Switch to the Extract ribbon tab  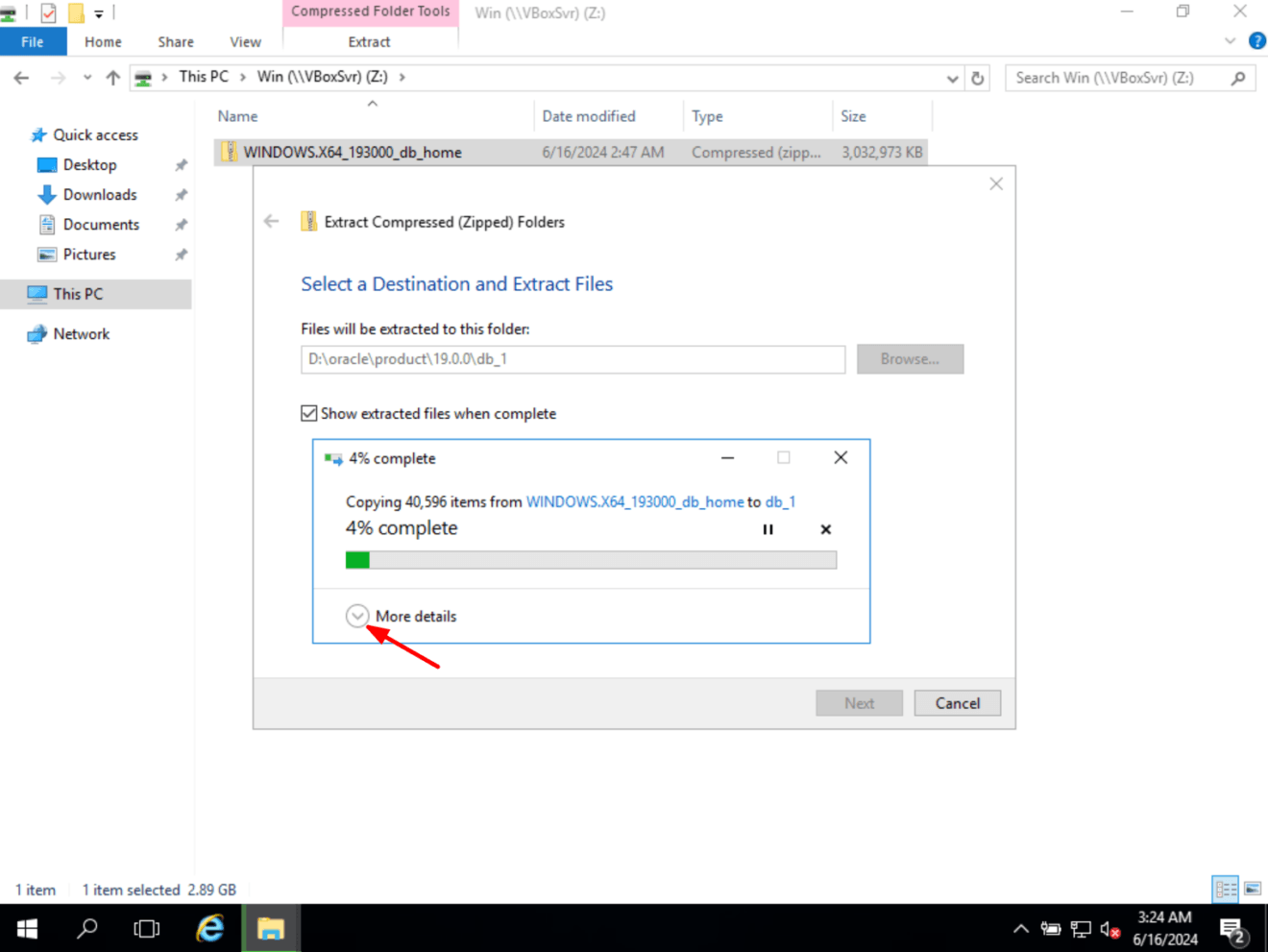(x=369, y=41)
